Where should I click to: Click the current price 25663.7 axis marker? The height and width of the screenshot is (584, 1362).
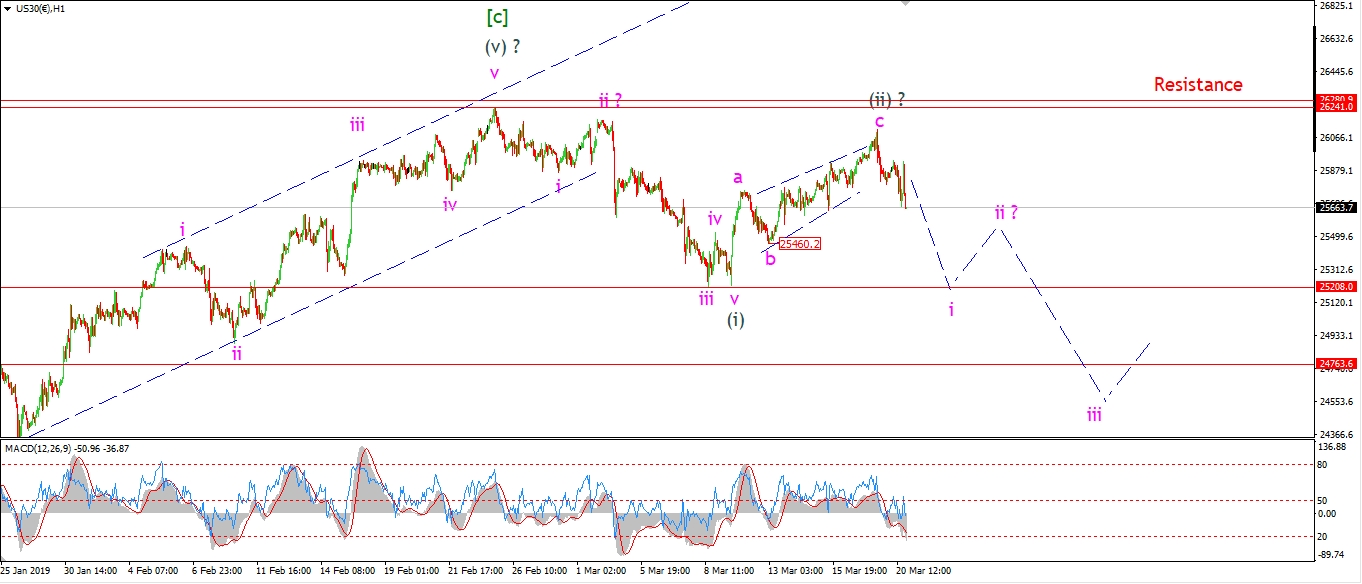(1336, 207)
